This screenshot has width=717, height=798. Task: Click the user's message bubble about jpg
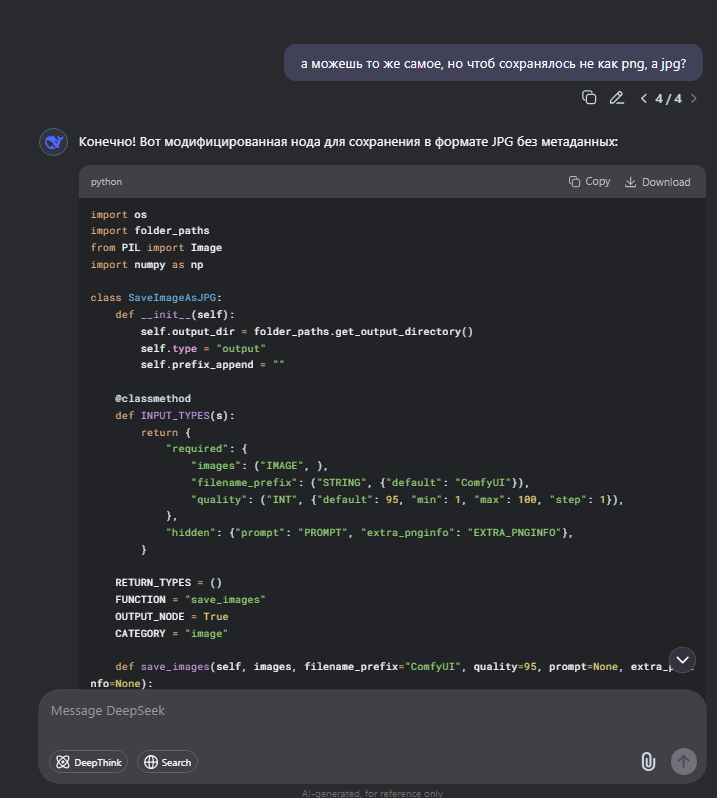pyautogui.click(x=493, y=63)
